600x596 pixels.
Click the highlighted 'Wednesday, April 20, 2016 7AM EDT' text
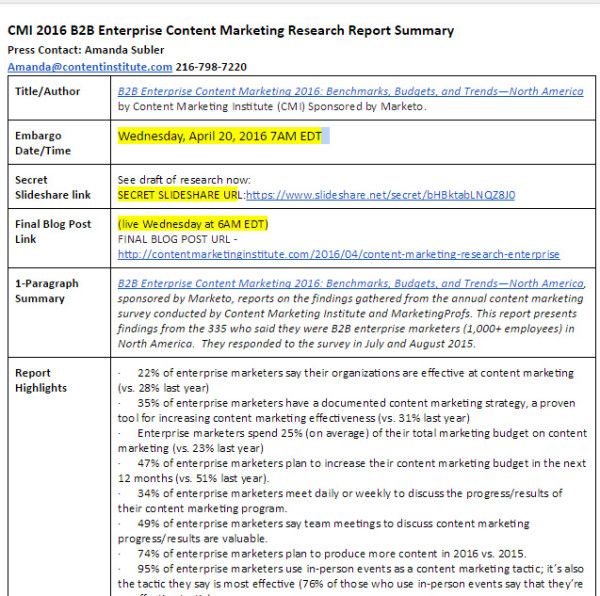point(220,136)
